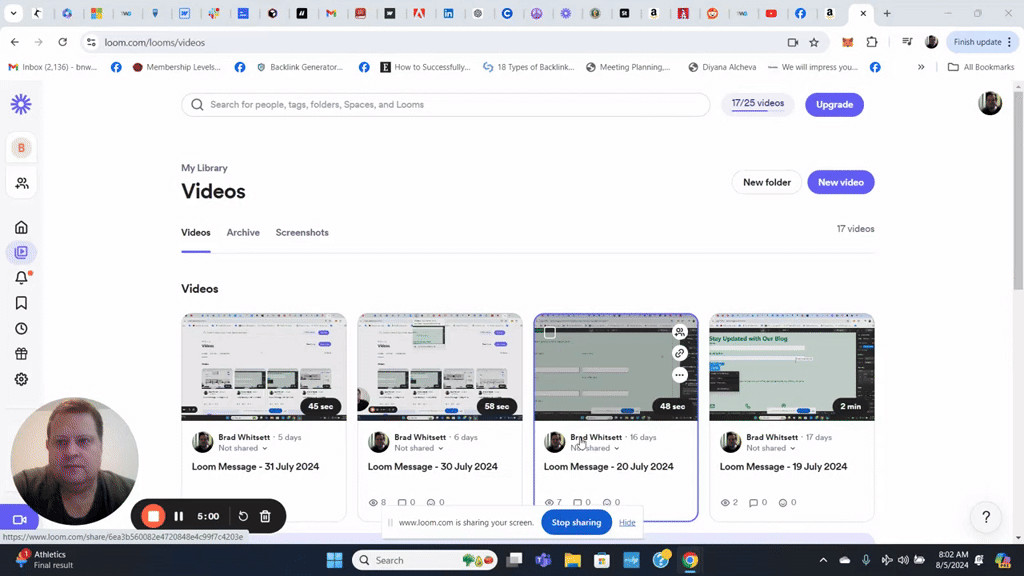Click the Hide link in sharing bar
This screenshot has width=1024, height=576.
point(627,522)
